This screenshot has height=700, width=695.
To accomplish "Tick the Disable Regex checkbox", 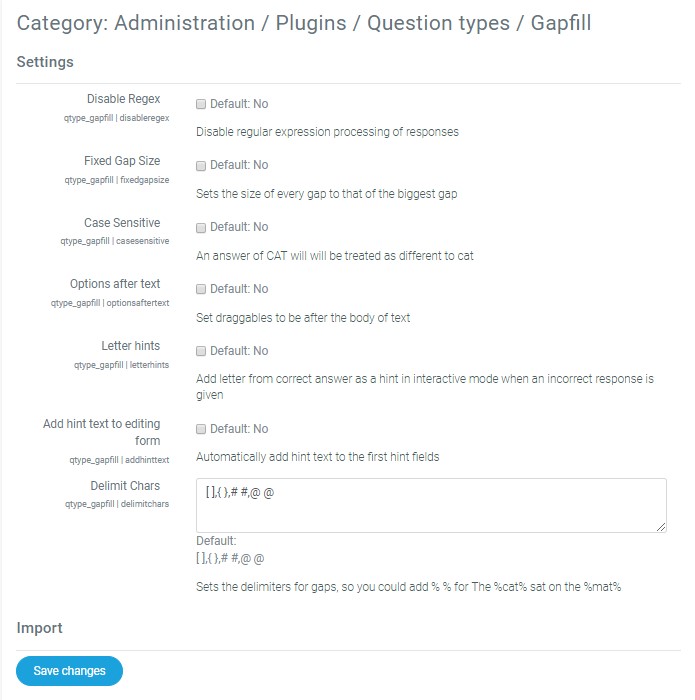I will (x=201, y=104).
